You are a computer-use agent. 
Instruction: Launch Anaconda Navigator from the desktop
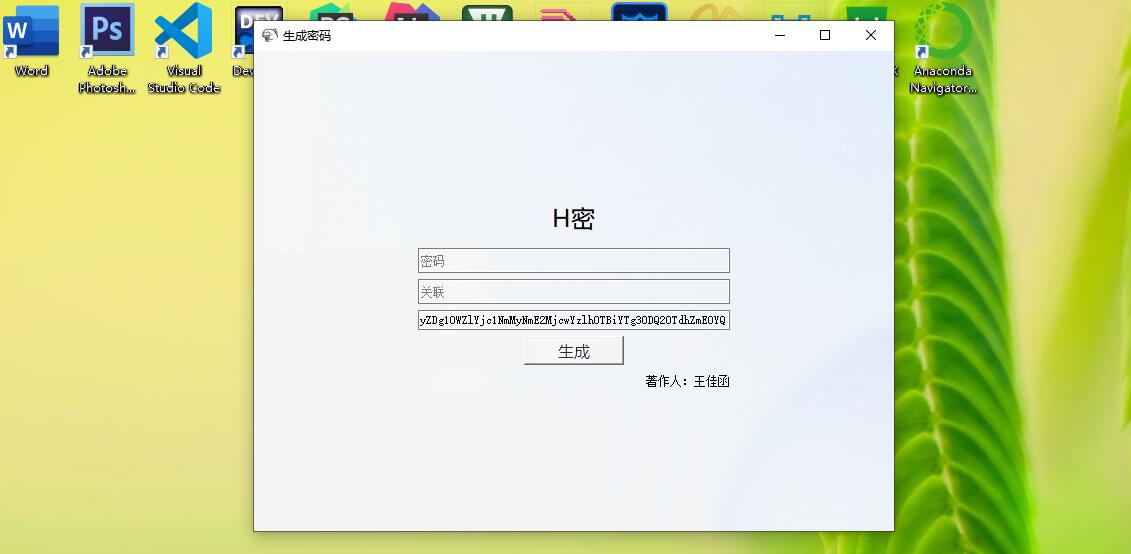pos(943,48)
